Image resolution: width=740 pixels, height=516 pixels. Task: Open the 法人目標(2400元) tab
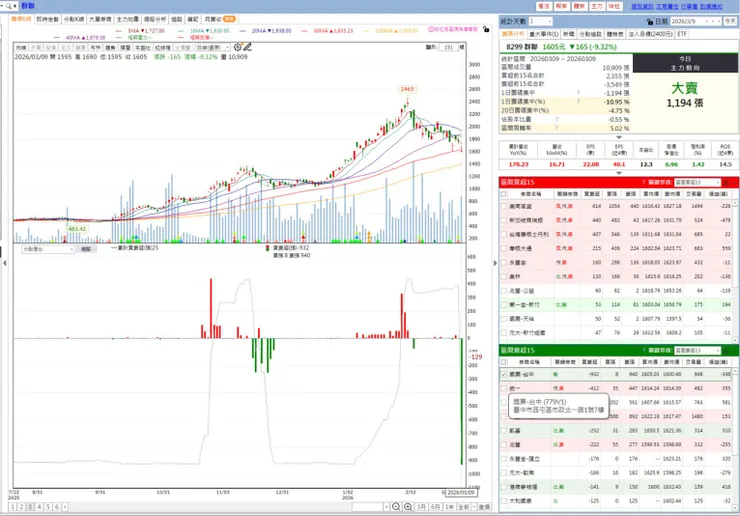tap(650, 34)
